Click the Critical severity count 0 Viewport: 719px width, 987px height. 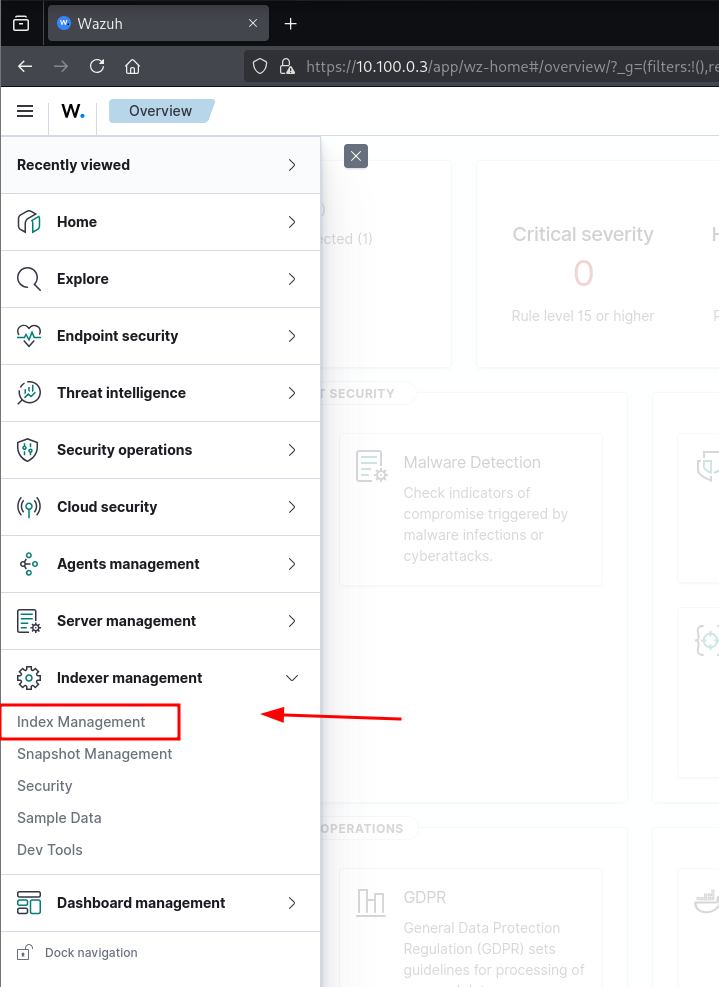(583, 273)
